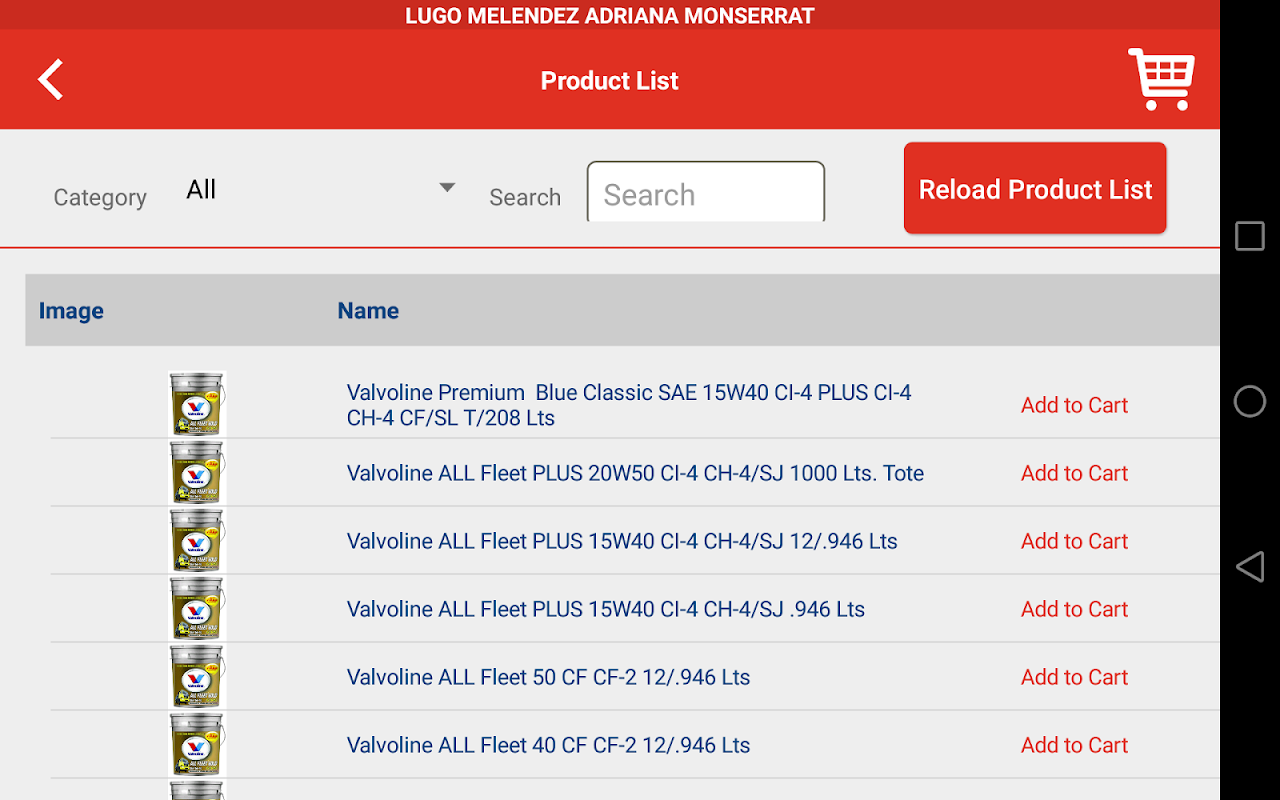Select 'Valvoline ALL Fleet PLUS 20W50' product name

(635, 473)
